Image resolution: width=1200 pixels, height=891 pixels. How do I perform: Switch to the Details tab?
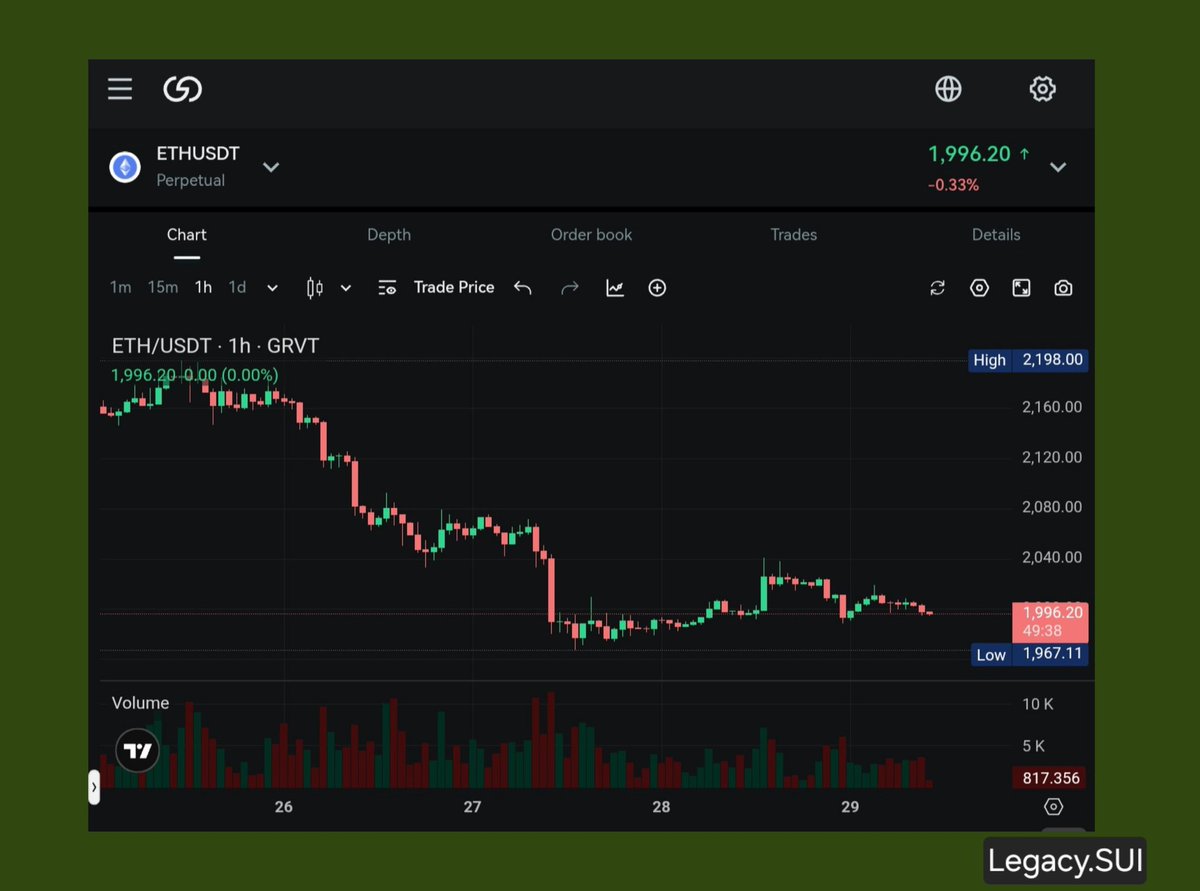(x=996, y=235)
